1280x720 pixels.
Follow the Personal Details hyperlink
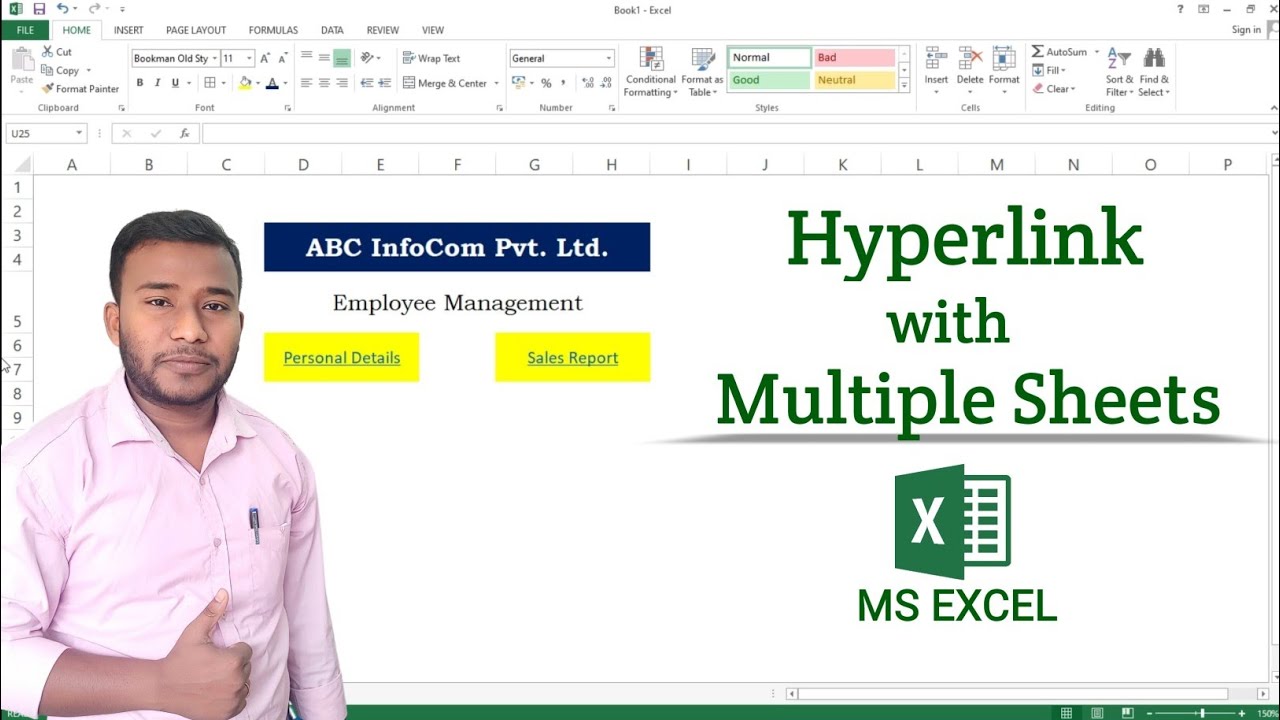pyautogui.click(x=342, y=358)
